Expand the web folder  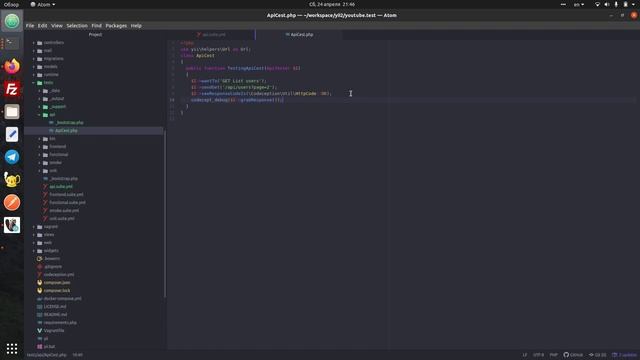(x=48, y=242)
